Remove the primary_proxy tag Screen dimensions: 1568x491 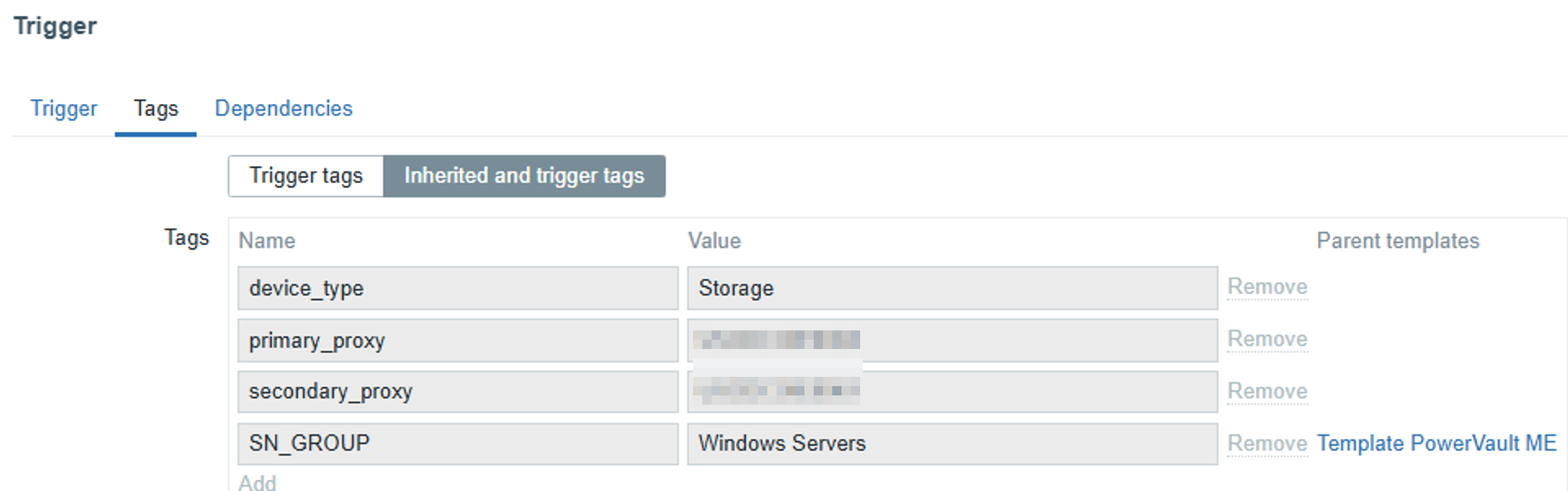pos(1267,339)
